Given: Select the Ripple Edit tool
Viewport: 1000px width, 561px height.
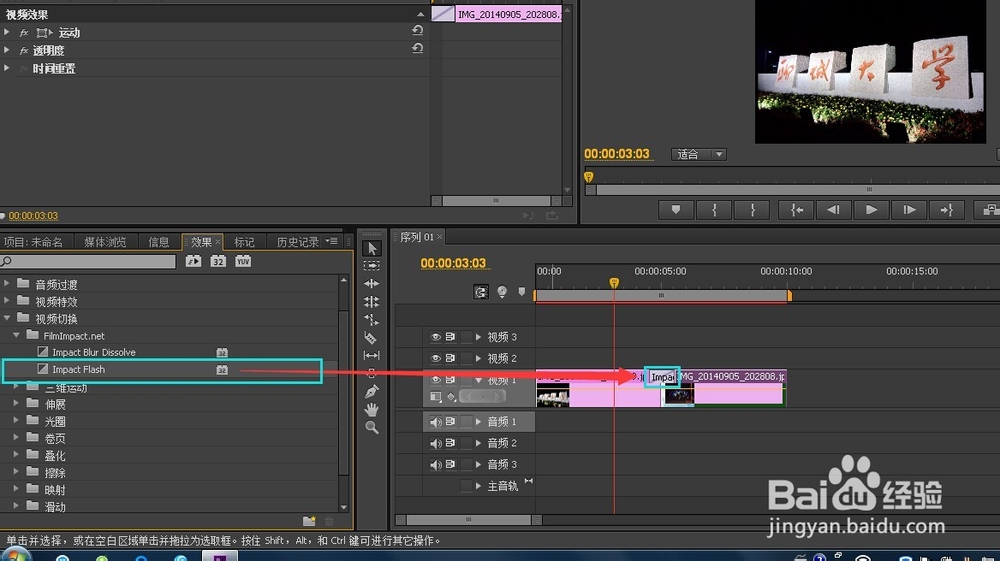Looking at the screenshot, I should point(371,284).
